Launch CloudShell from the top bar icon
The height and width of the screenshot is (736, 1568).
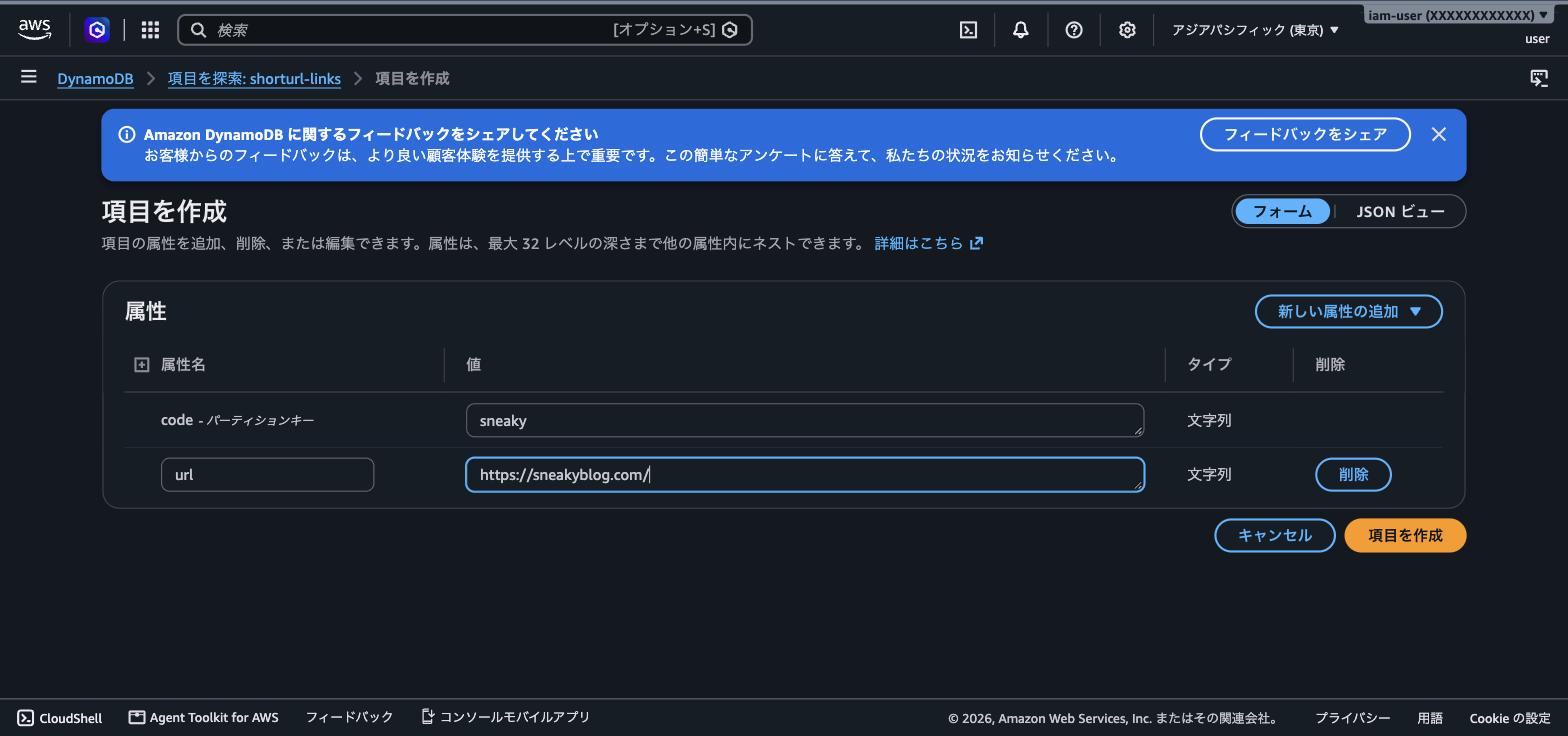[968, 30]
